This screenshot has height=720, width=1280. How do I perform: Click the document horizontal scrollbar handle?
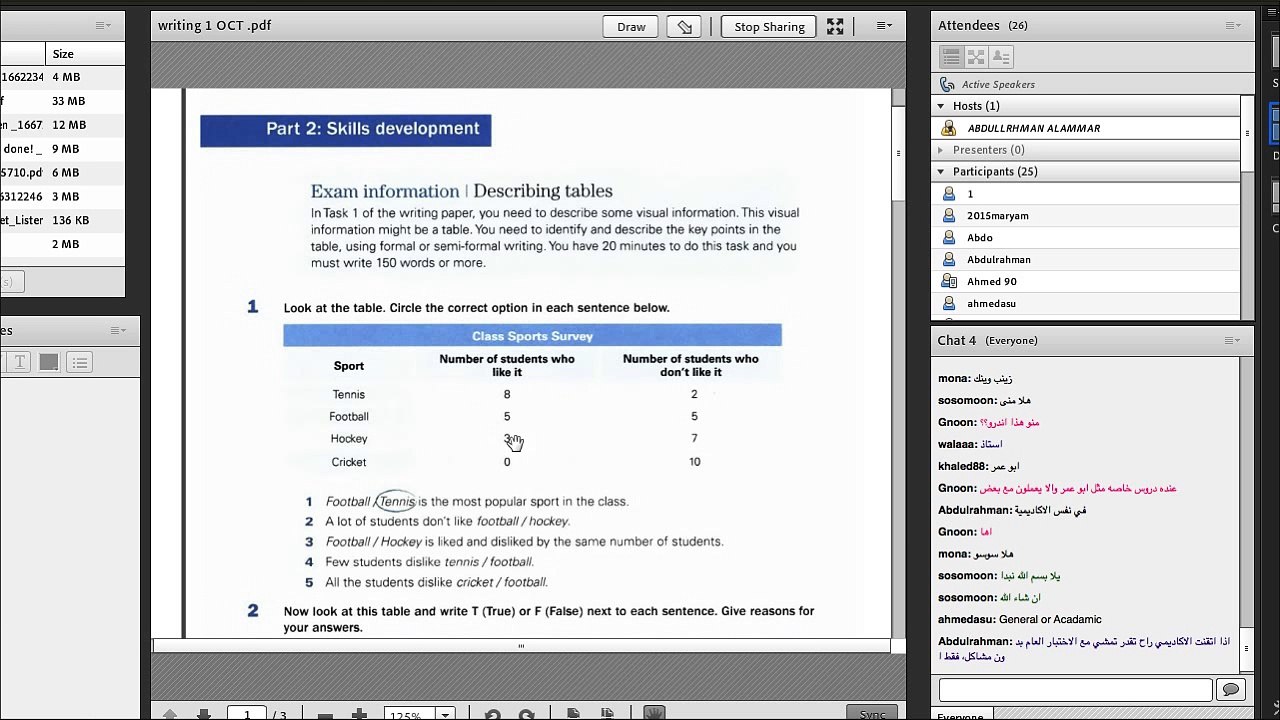[521, 647]
